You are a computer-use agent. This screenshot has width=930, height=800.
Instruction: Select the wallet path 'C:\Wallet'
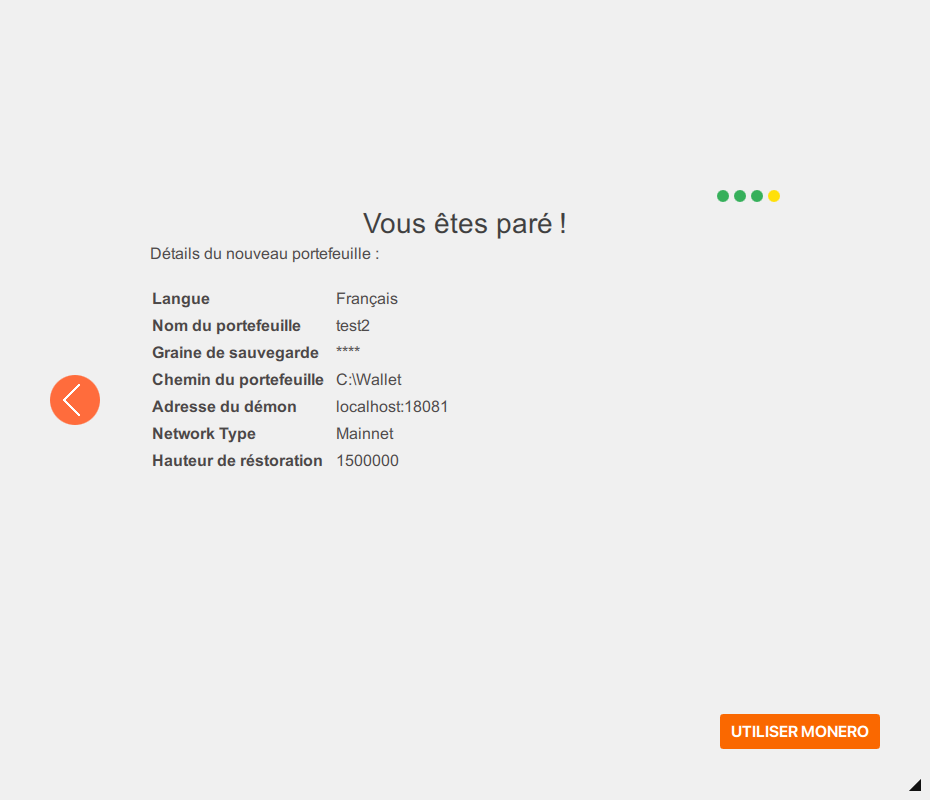click(369, 380)
